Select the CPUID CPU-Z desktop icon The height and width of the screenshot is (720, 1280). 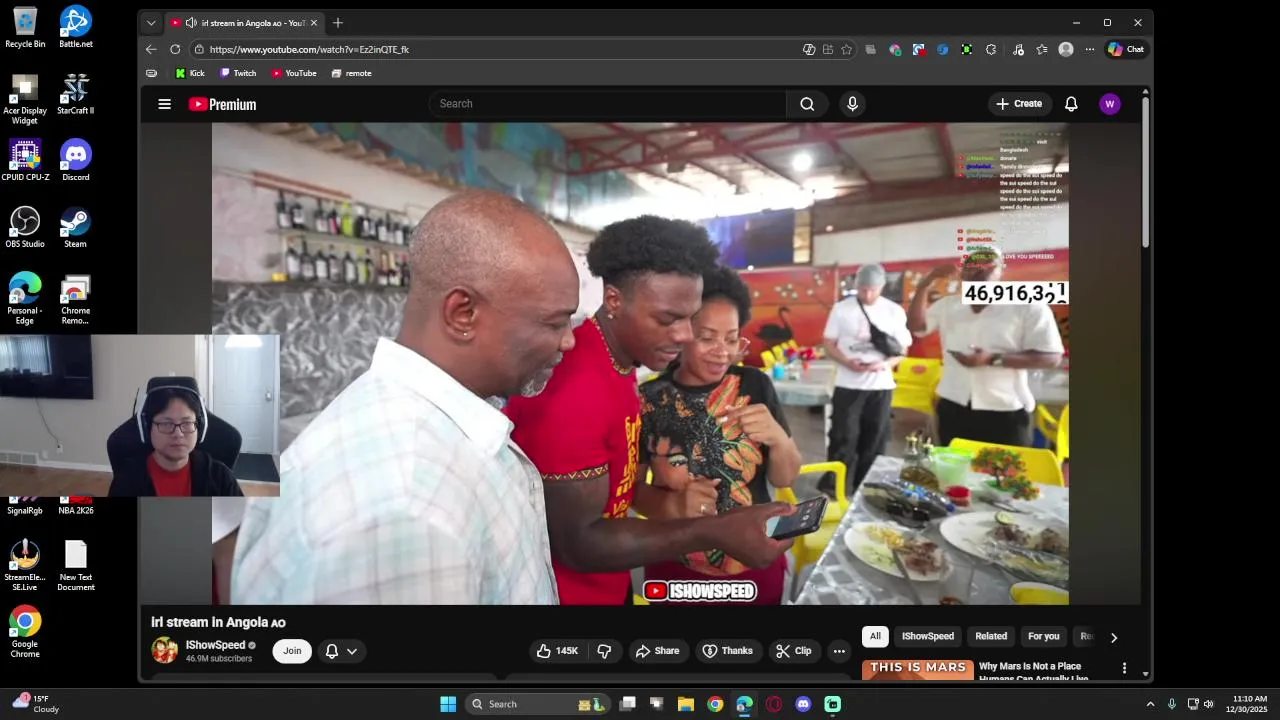pos(25,160)
